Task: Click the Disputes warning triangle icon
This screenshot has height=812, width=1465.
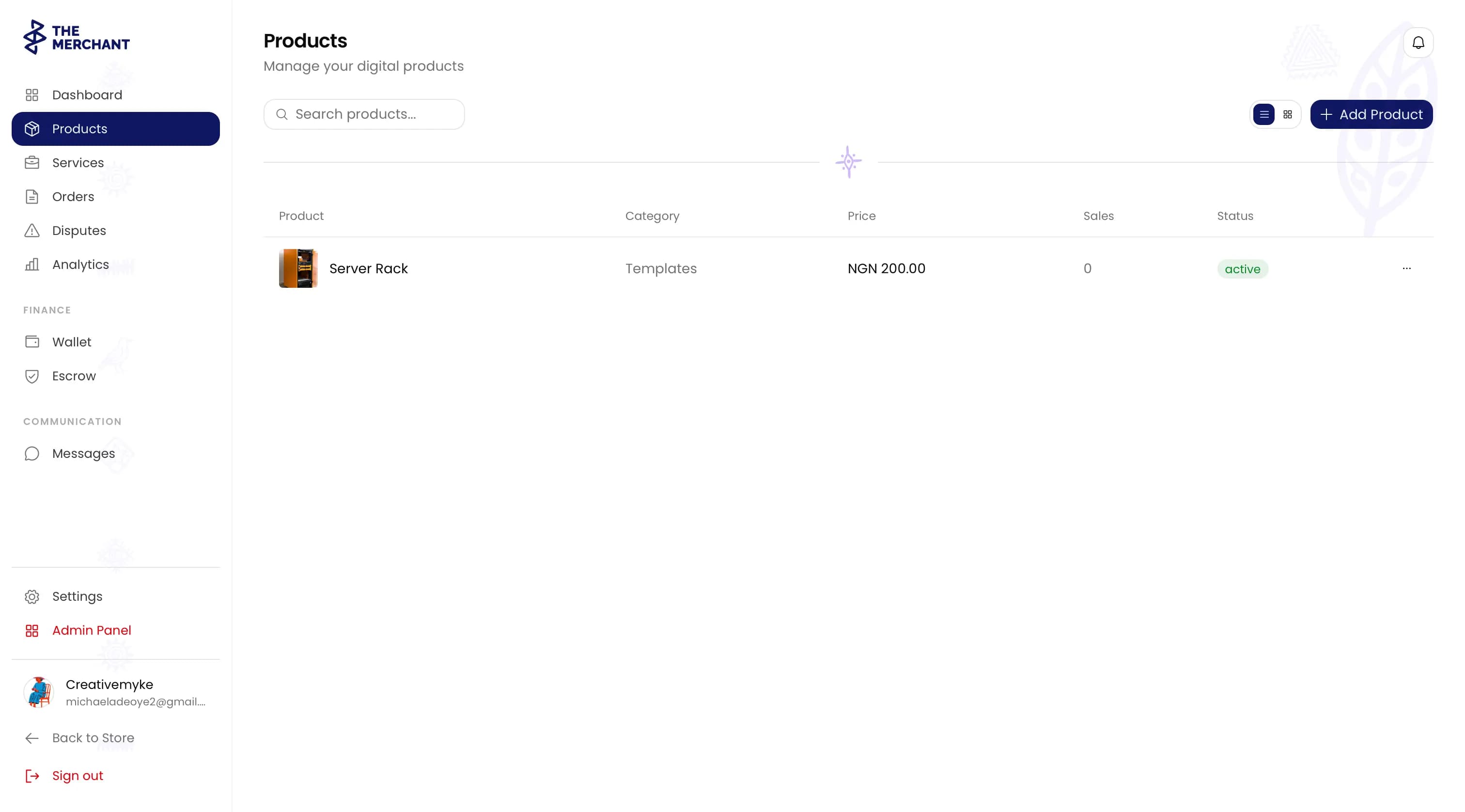Action: (x=32, y=231)
